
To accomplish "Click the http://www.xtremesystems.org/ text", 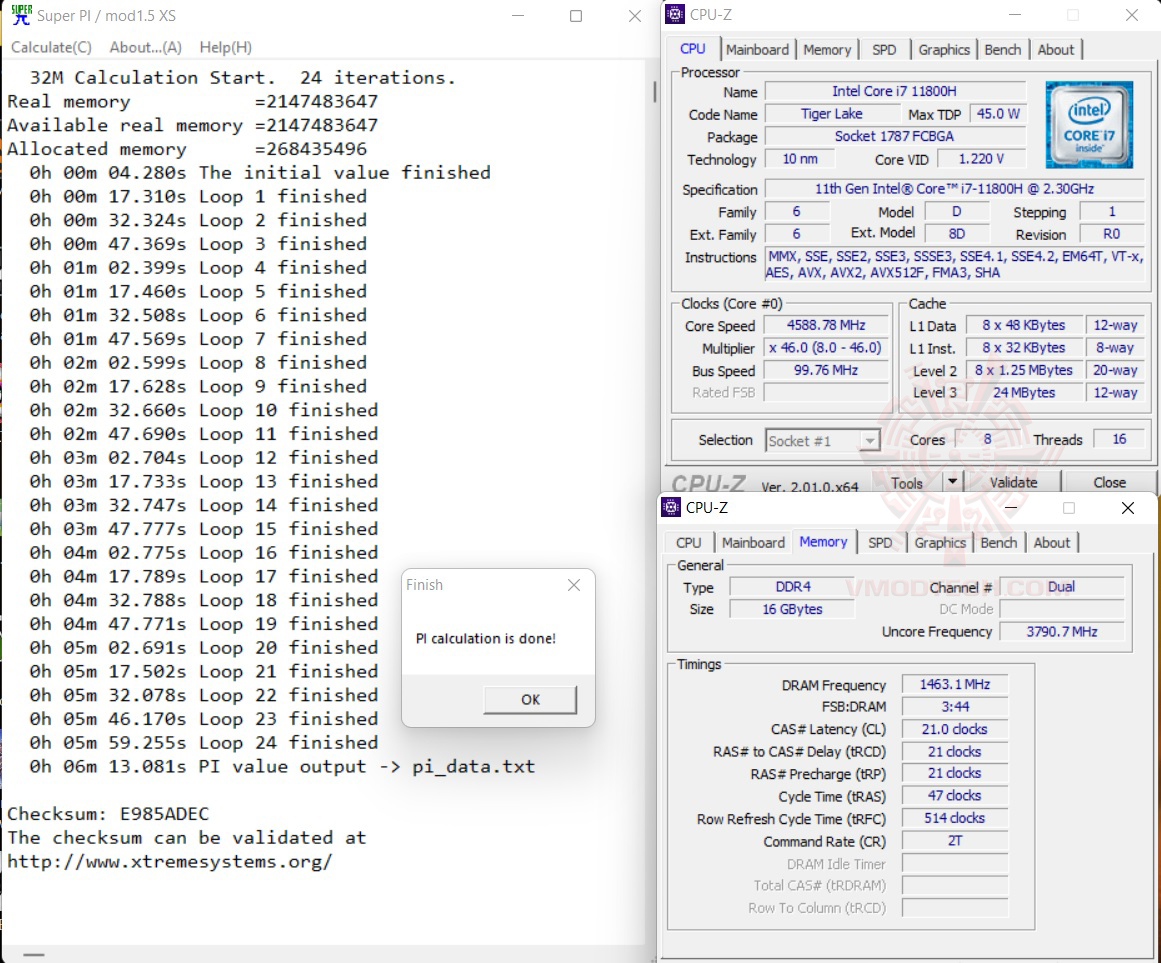I will [170, 862].
